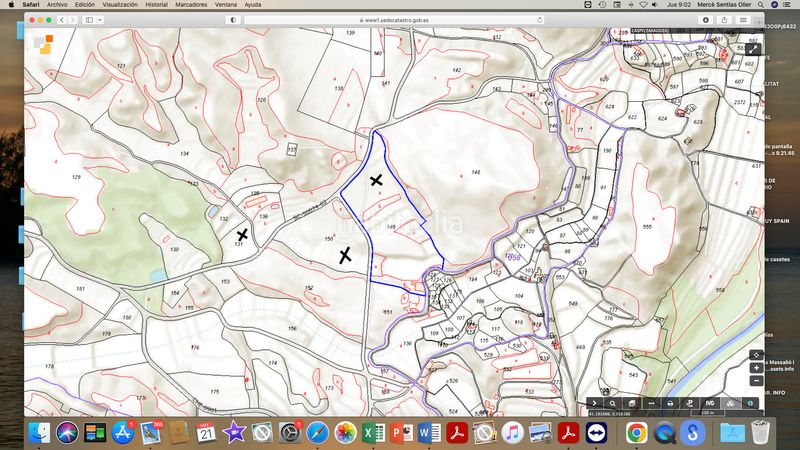Open the map search magnifier tool
This screenshot has height=450, width=800.
click(x=612, y=403)
